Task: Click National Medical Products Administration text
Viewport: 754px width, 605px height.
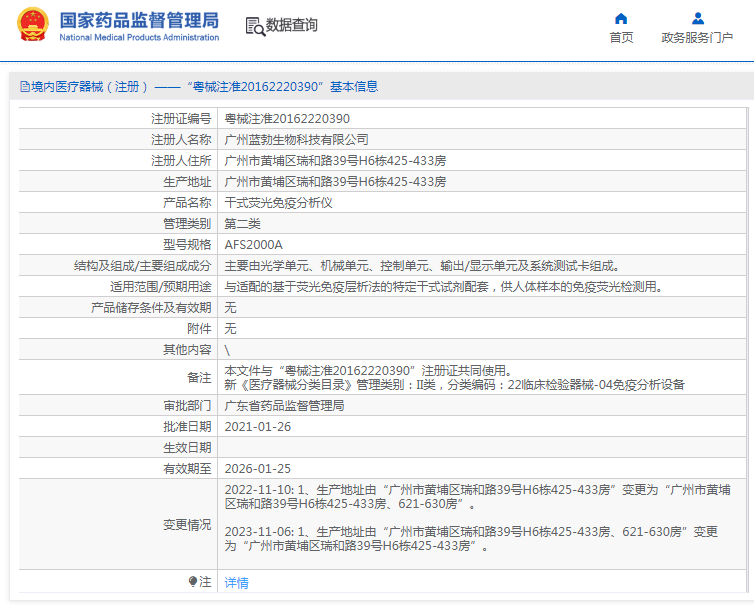Action: [139, 38]
